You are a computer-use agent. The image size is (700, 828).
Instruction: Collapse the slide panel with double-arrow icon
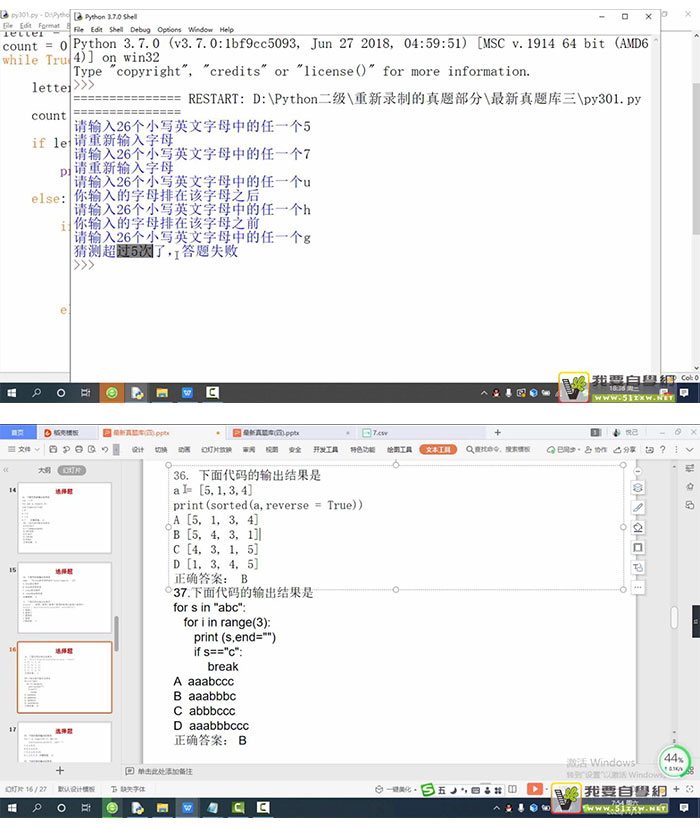[6, 469]
